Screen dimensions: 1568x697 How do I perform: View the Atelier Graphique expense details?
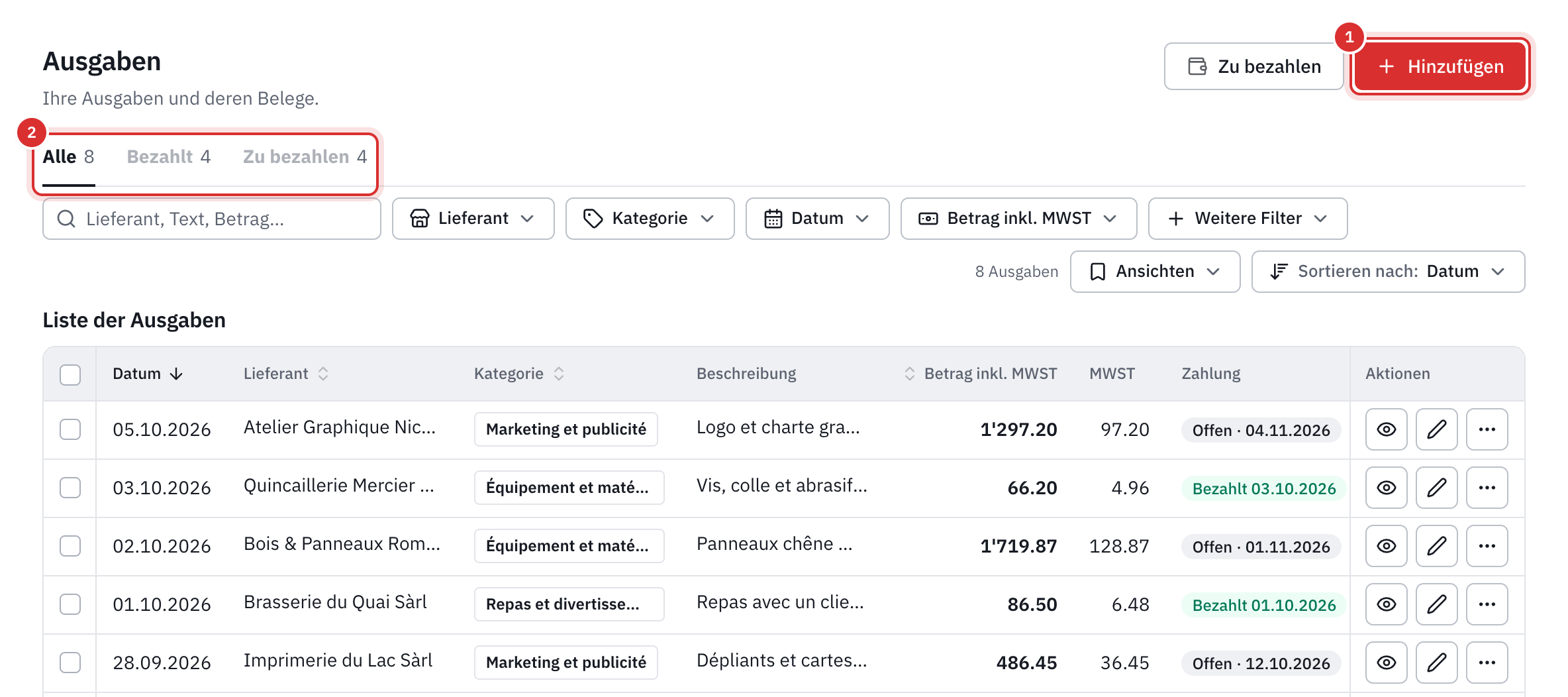[x=1386, y=429]
